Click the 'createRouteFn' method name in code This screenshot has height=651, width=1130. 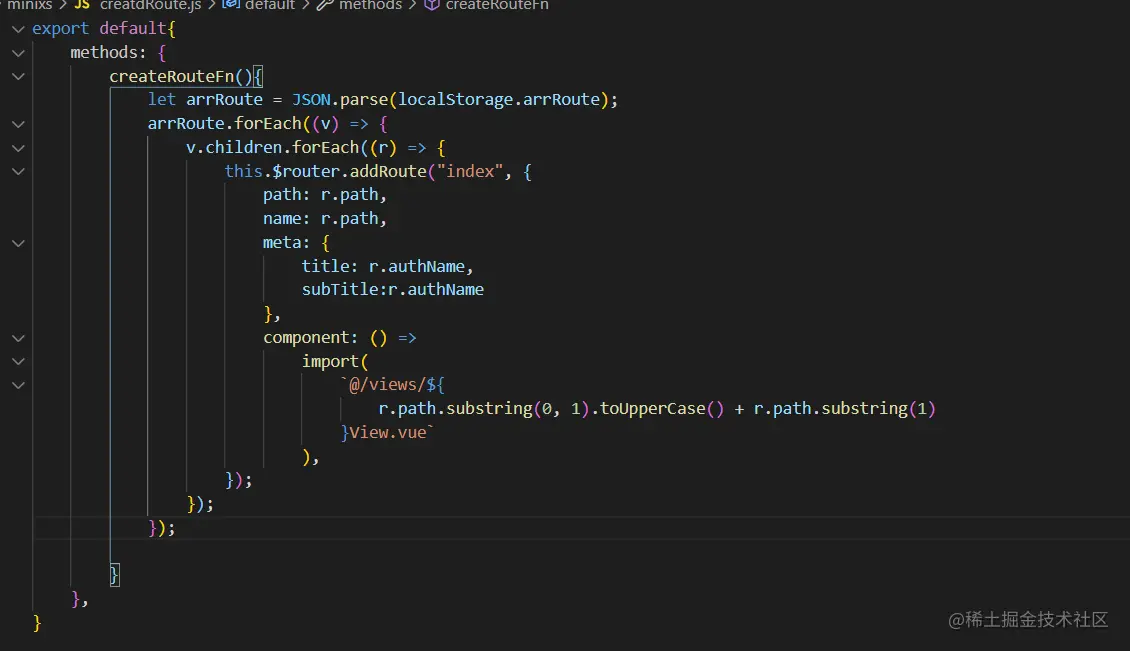[172, 76]
